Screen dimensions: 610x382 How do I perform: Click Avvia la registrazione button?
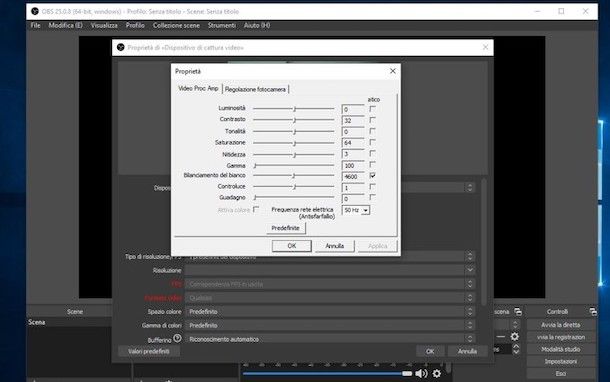561,337
